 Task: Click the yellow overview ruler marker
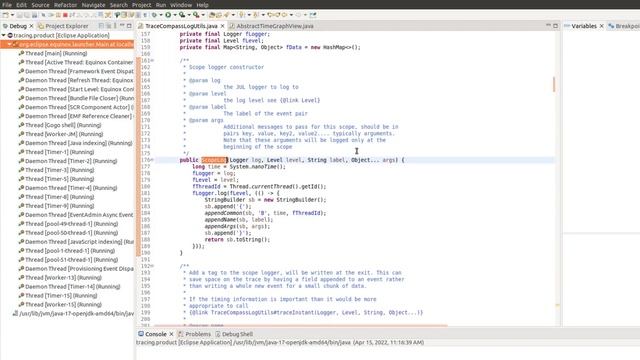click(557, 305)
